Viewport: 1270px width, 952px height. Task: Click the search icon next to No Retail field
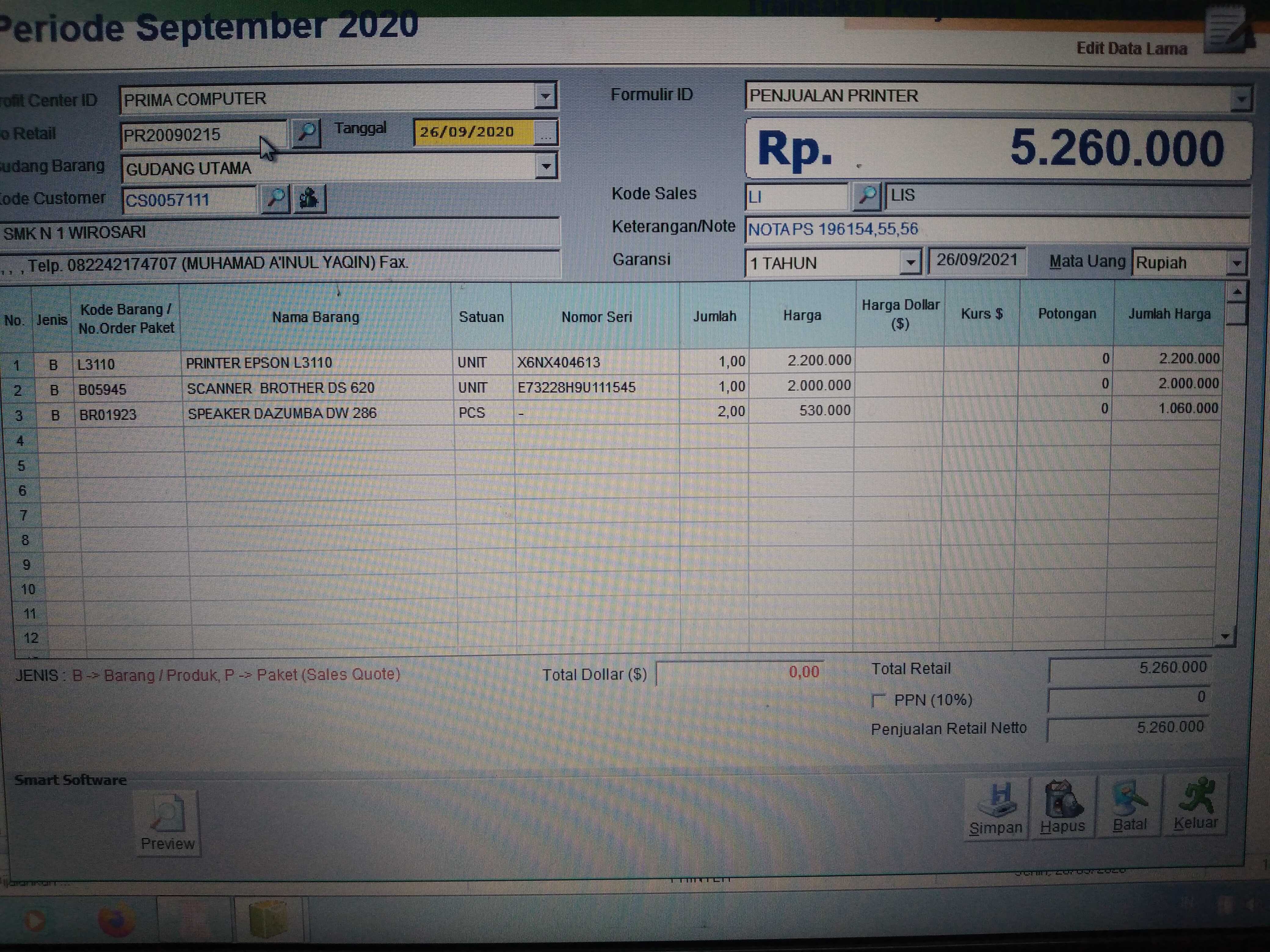click(306, 133)
